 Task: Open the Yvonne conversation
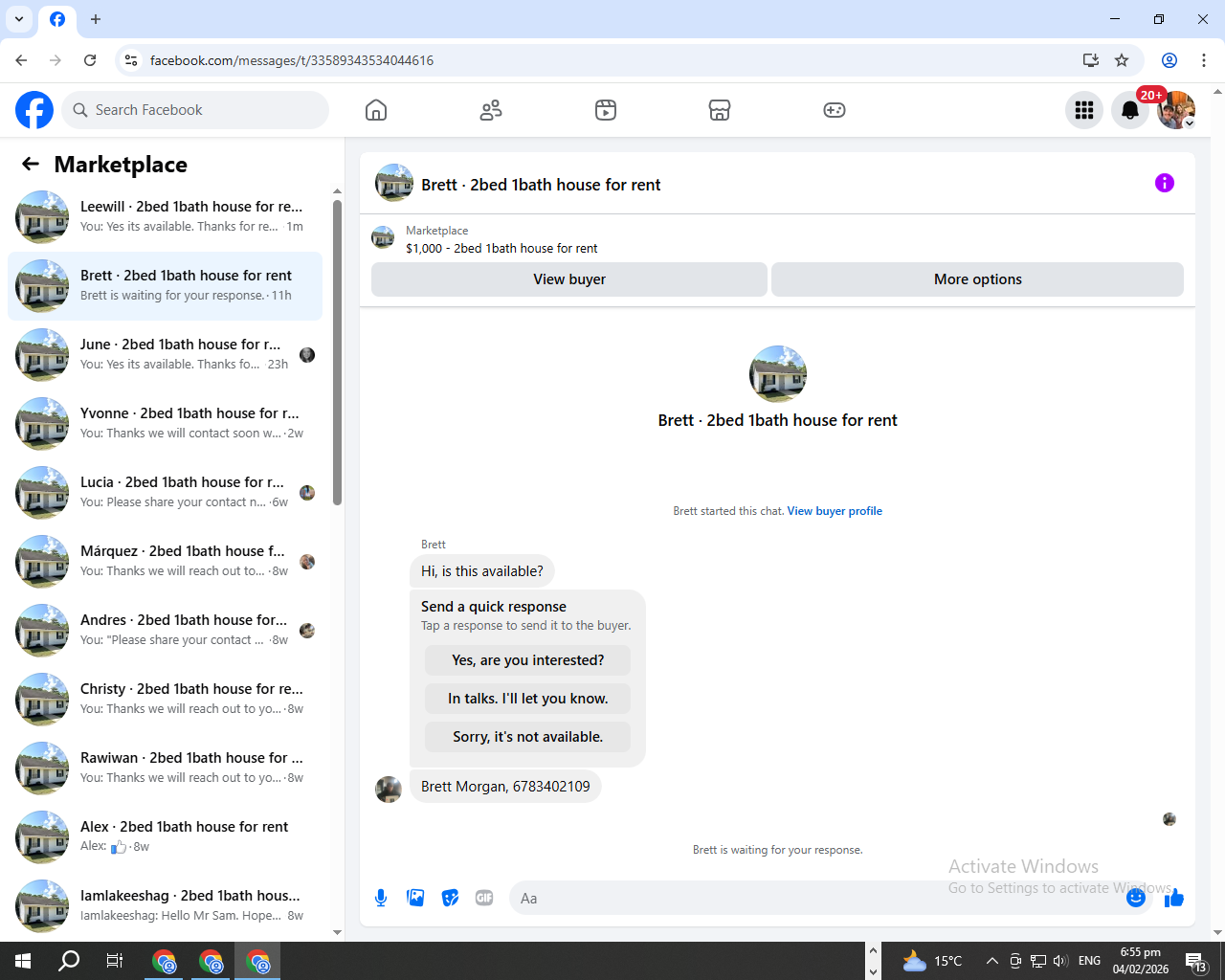click(165, 423)
